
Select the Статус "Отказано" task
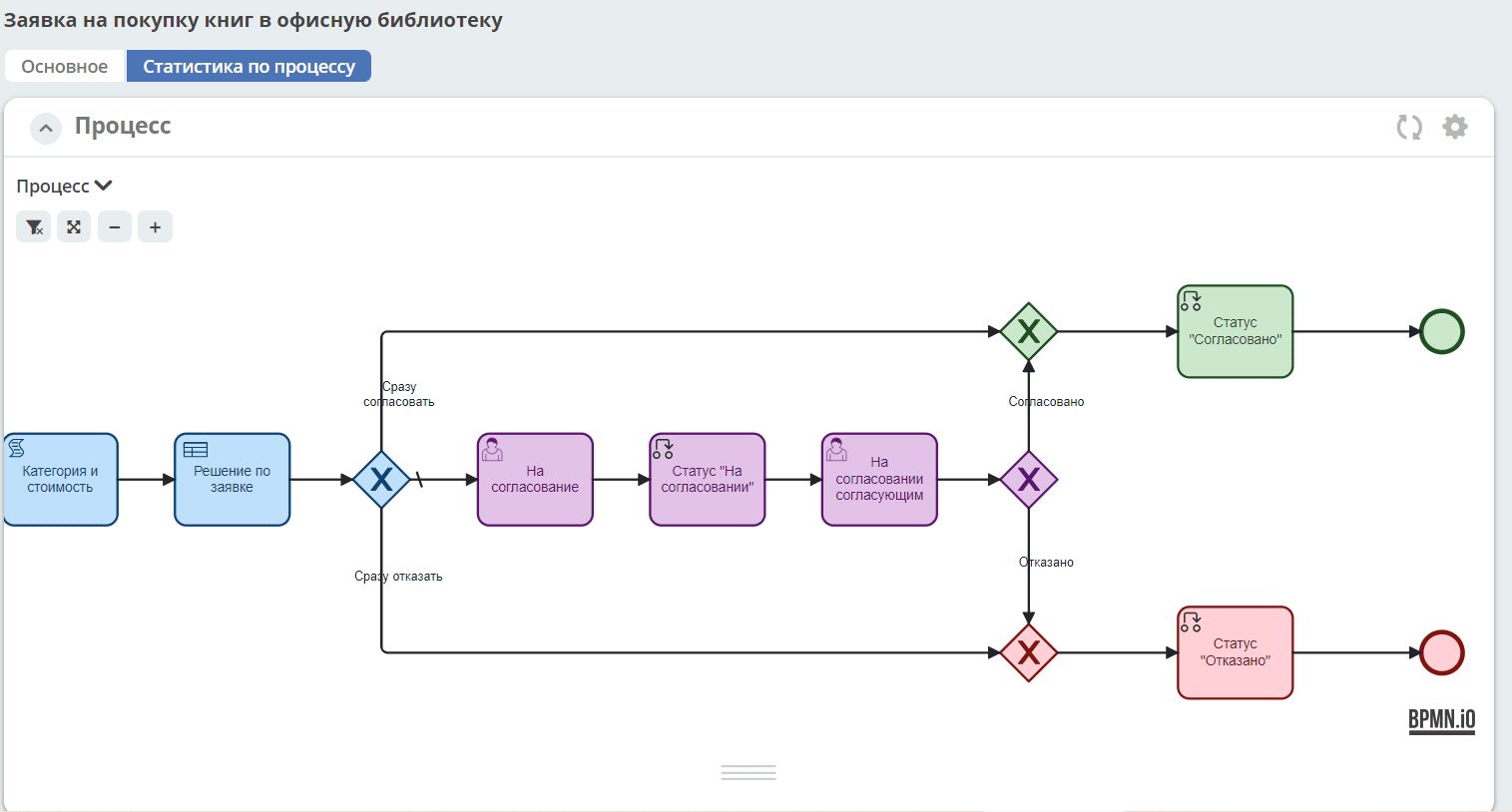pyautogui.click(x=1236, y=653)
